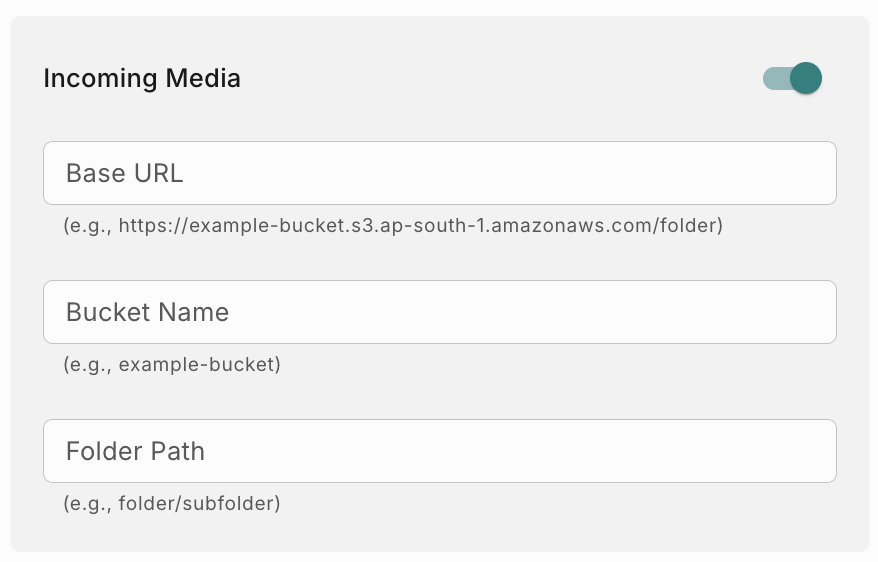Click the folder/subfolder example hint

172,504
